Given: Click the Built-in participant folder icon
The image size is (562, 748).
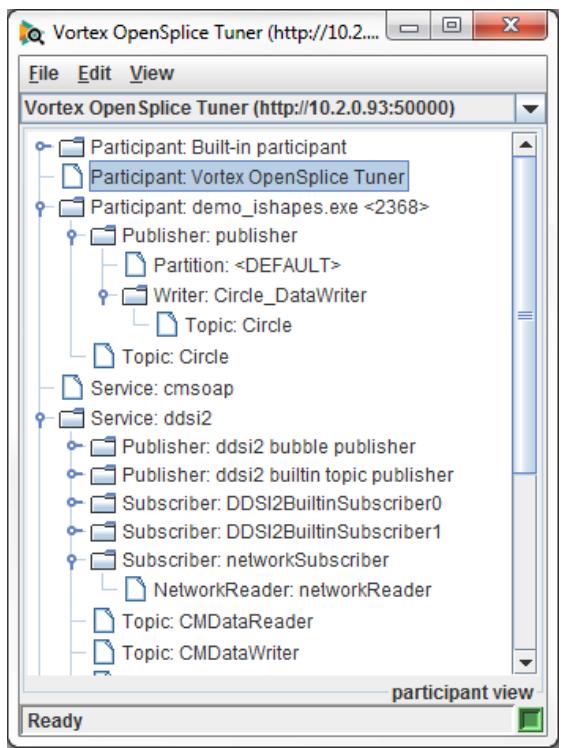Looking at the screenshot, I should 72,147.
